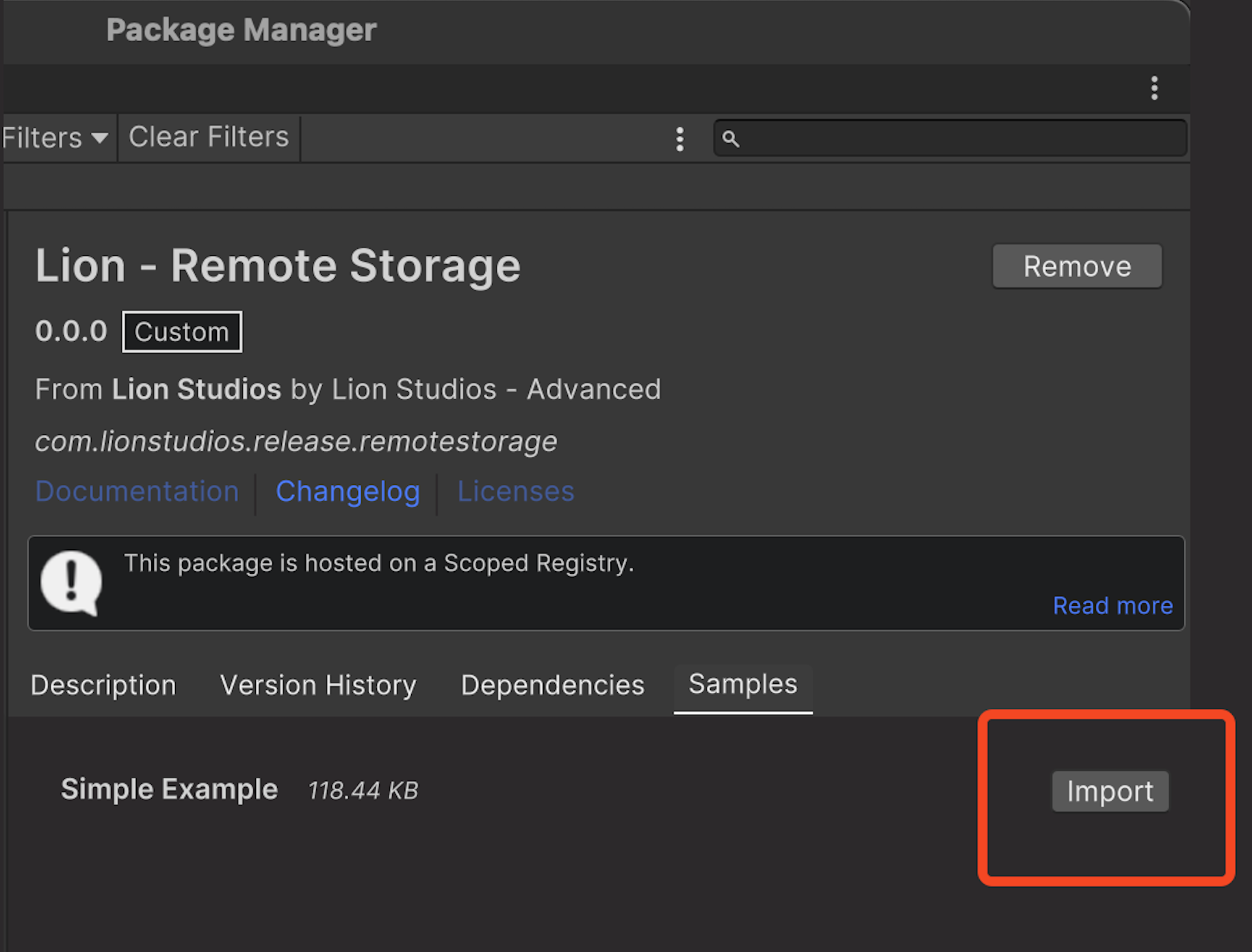This screenshot has width=1252, height=952.
Task: Open the Documentation link
Action: (137, 492)
